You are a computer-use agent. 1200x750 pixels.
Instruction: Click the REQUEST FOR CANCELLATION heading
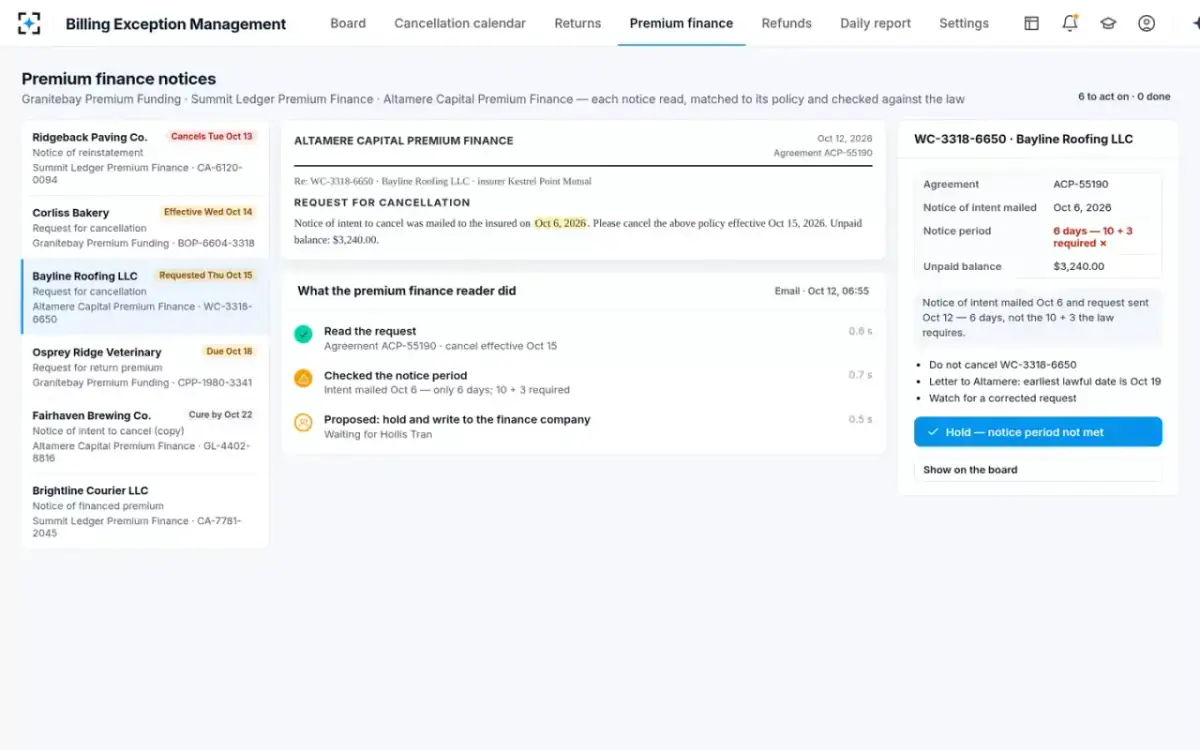(x=382, y=202)
